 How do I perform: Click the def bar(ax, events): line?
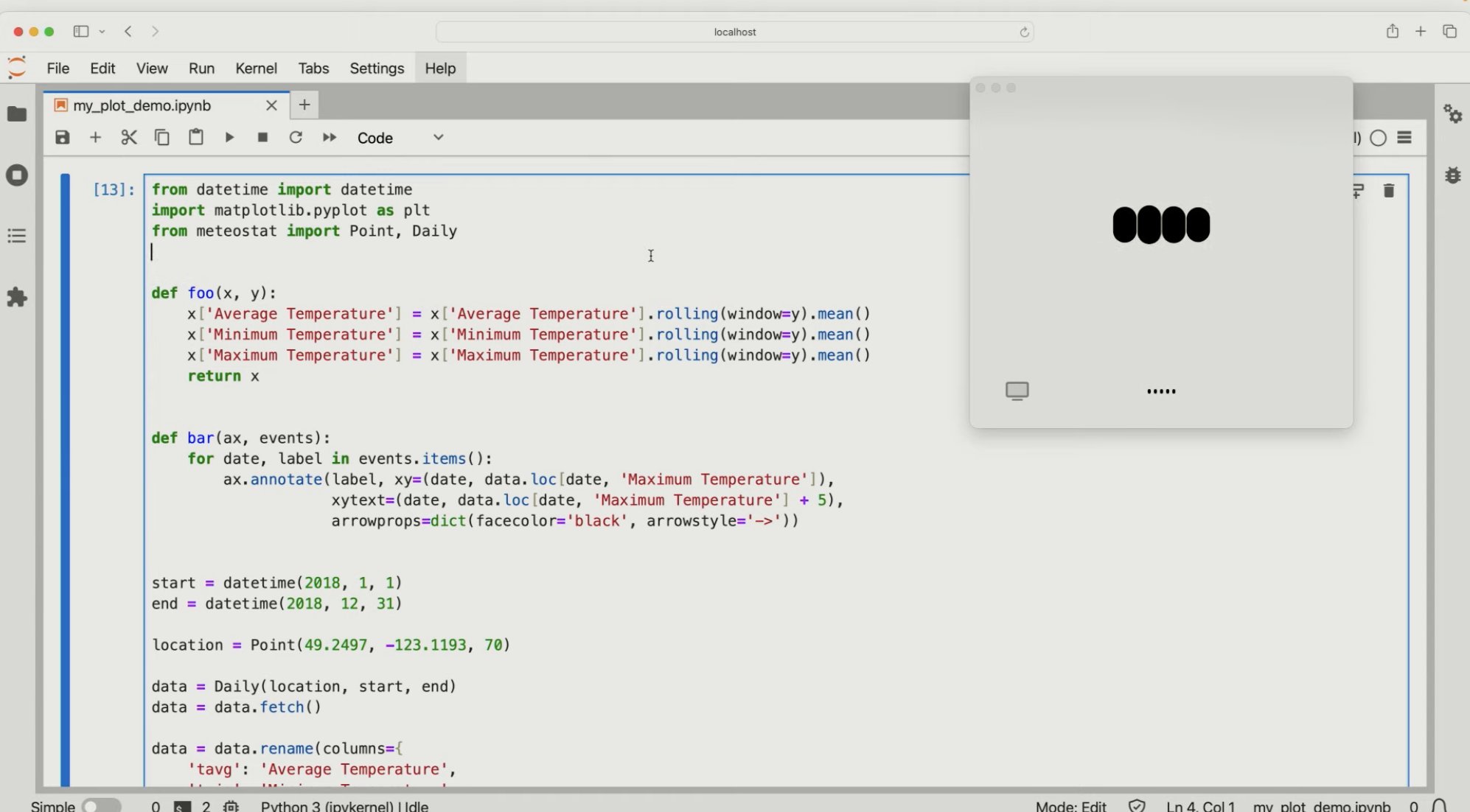coord(241,438)
